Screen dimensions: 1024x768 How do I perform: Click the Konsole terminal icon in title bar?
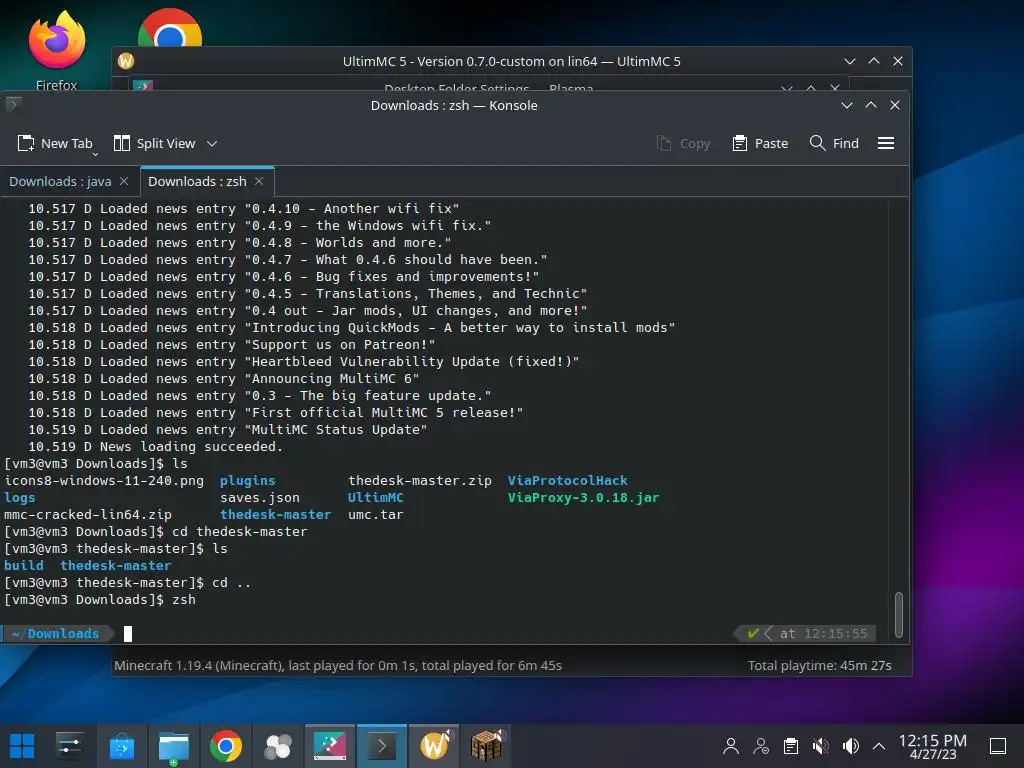(13, 104)
